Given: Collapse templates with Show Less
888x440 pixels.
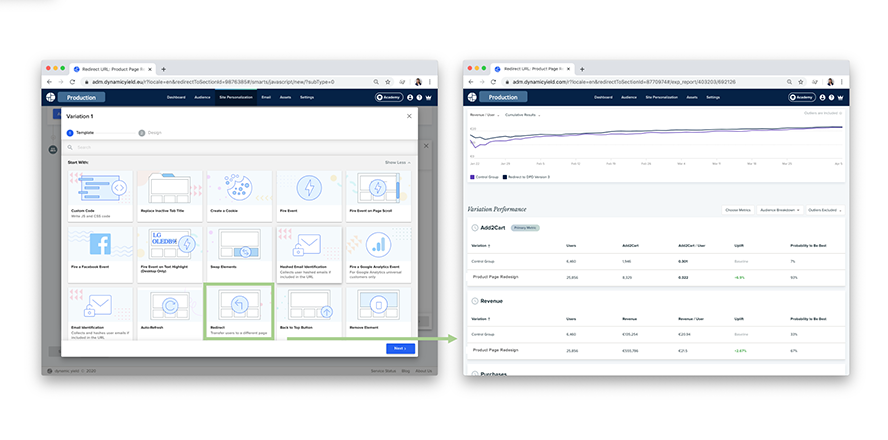Looking at the screenshot, I should [x=398, y=163].
